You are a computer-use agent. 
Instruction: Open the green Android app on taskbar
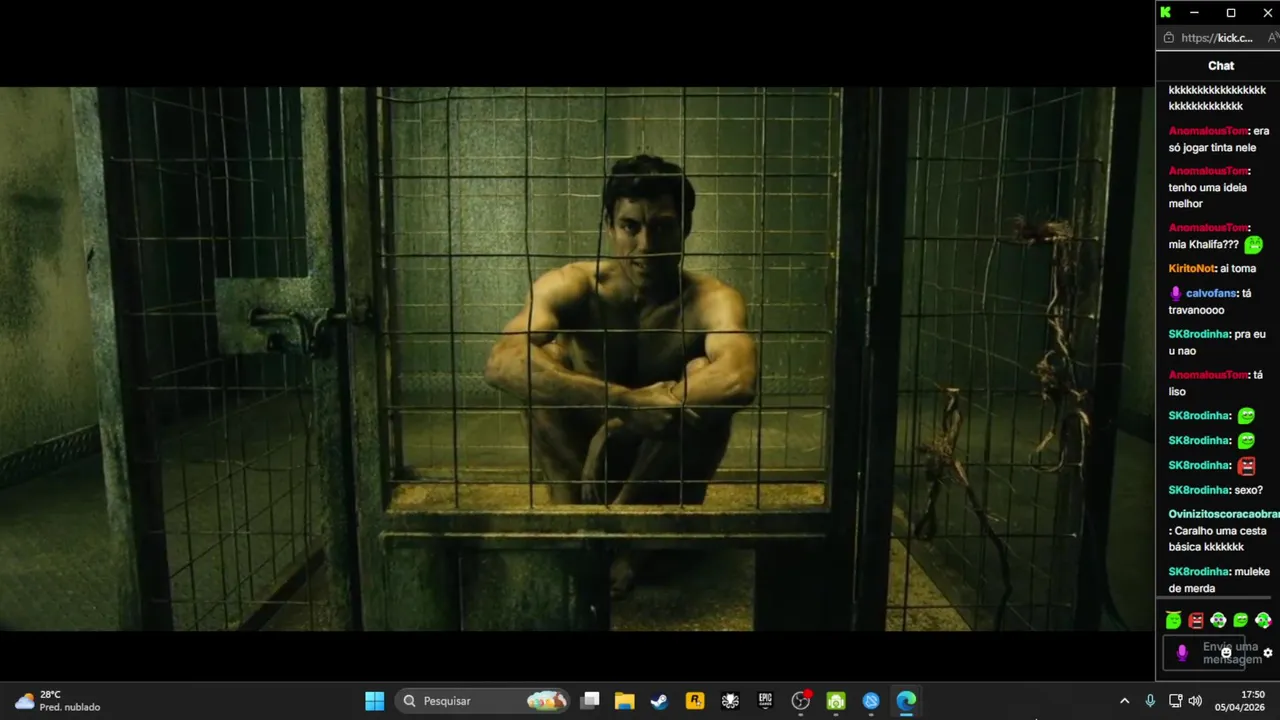(x=836, y=701)
